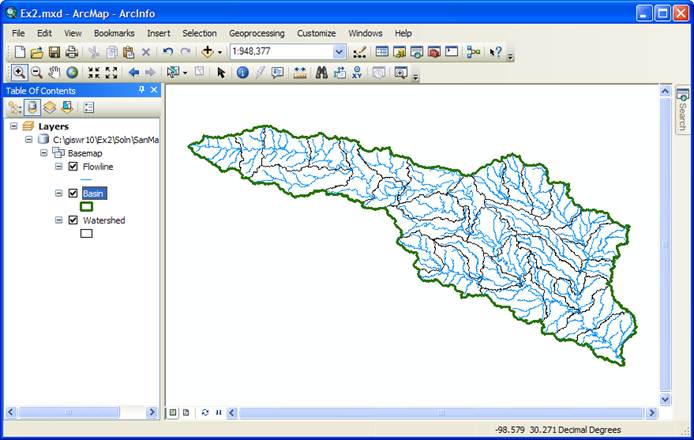Open the Windows menu
Viewport: 694px width, 440px height.
(x=365, y=33)
